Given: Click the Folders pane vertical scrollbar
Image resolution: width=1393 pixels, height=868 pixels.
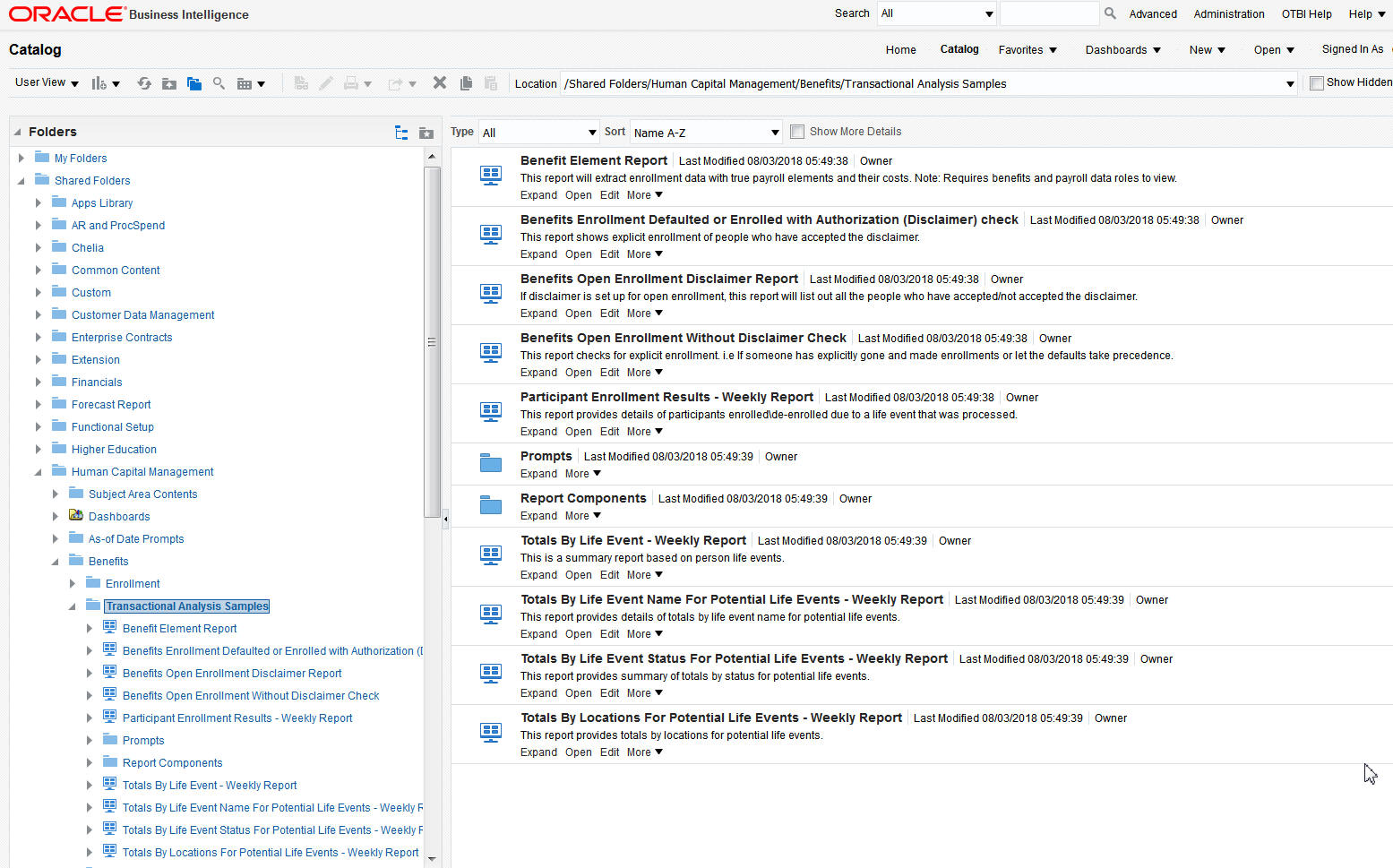Looking at the screenshot, I should [x=432, y=340].
